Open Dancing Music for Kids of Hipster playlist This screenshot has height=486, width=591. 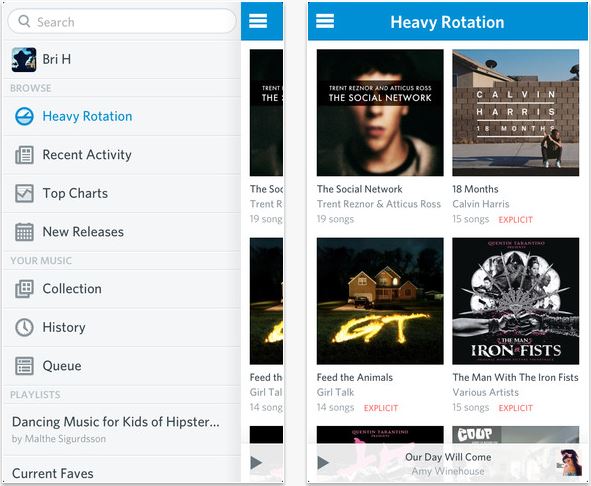coord(121,429)
